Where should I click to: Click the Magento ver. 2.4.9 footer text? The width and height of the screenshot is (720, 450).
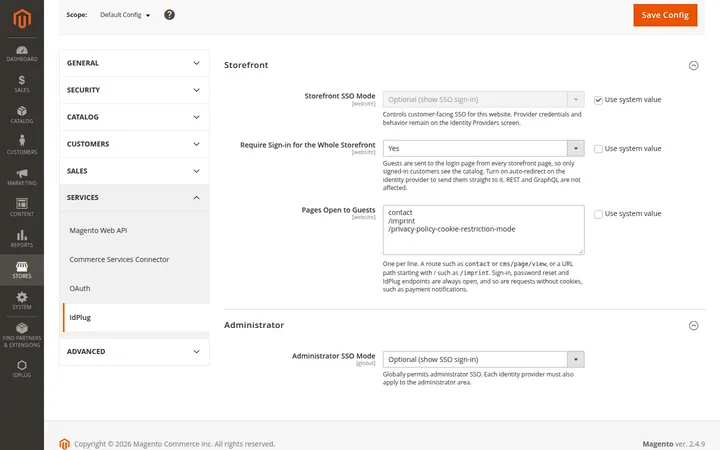(673, 444)
